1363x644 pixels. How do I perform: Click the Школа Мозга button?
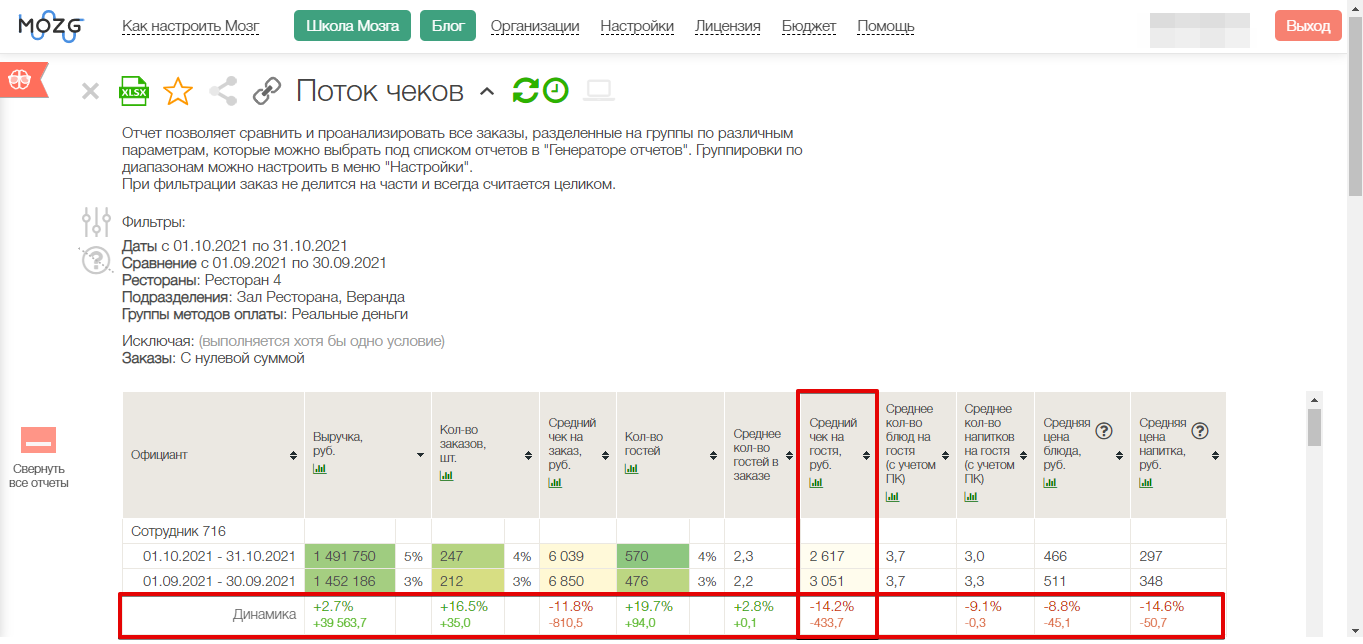pyautogui.click(x=352, y=26)
